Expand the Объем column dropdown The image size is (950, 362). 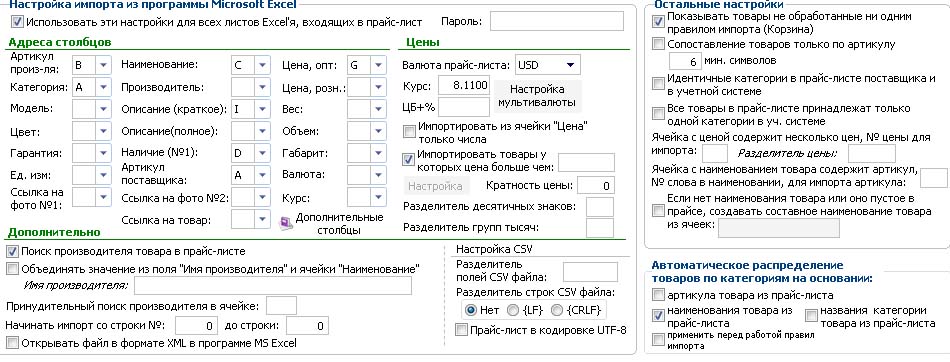[378, 132]
